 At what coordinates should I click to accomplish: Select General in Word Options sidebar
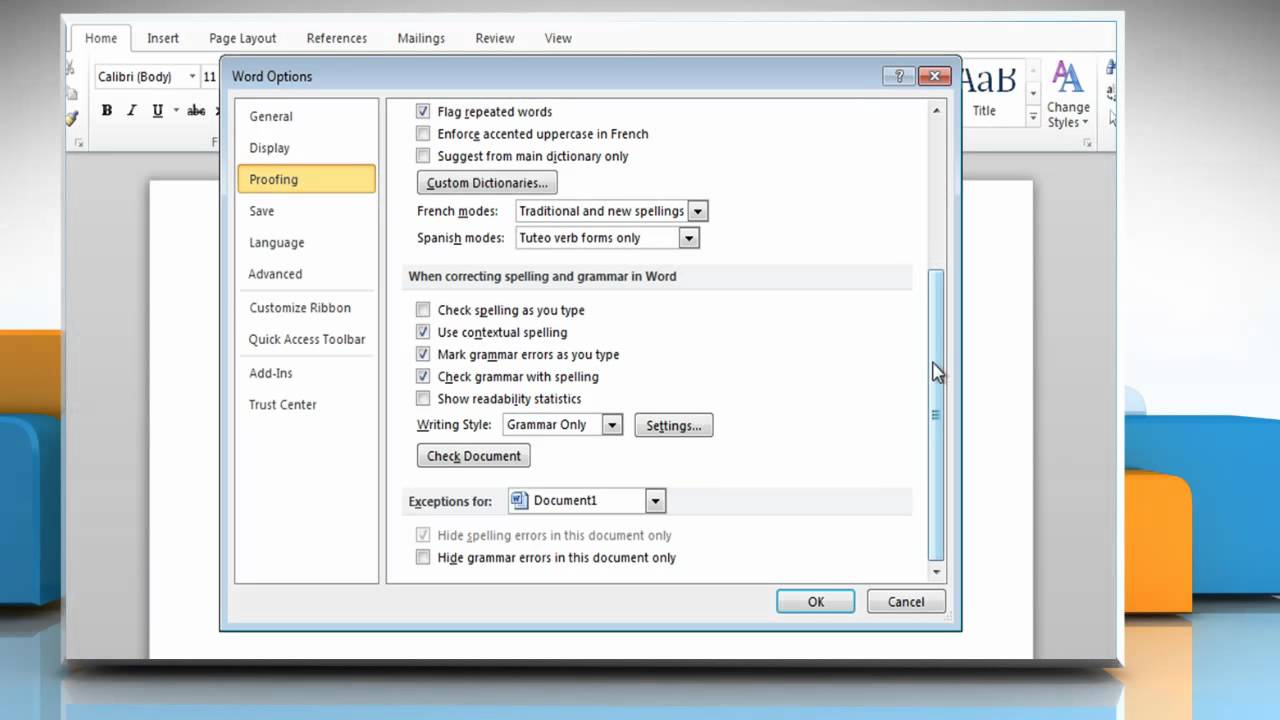coord(306,116)
